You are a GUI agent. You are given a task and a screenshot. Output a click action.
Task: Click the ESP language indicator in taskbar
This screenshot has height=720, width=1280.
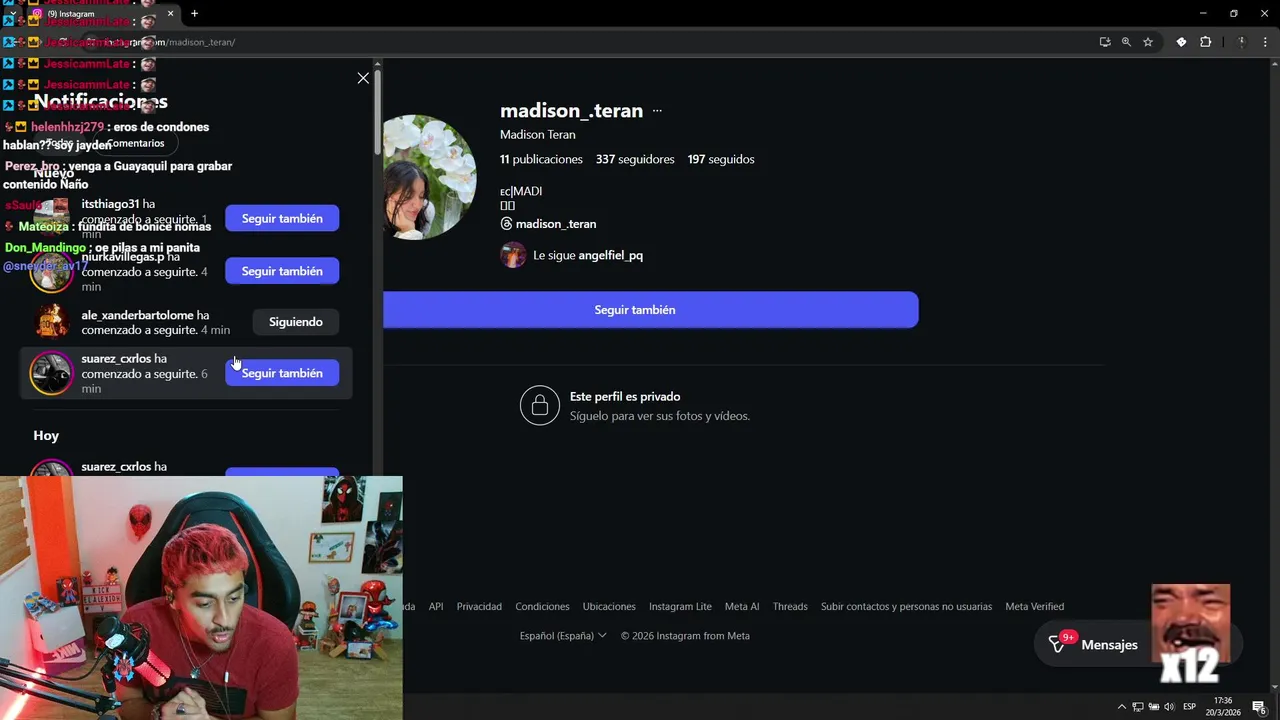1190,707
